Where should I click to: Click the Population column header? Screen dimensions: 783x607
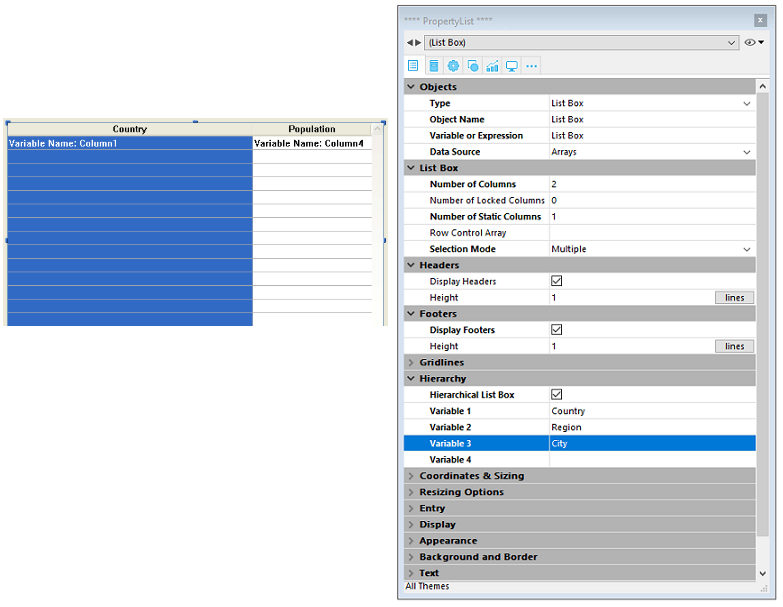(312, 129)
